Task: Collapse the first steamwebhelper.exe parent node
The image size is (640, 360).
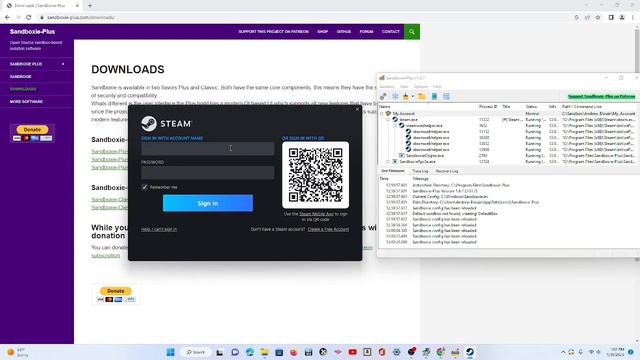Action: tap(395, 126)
